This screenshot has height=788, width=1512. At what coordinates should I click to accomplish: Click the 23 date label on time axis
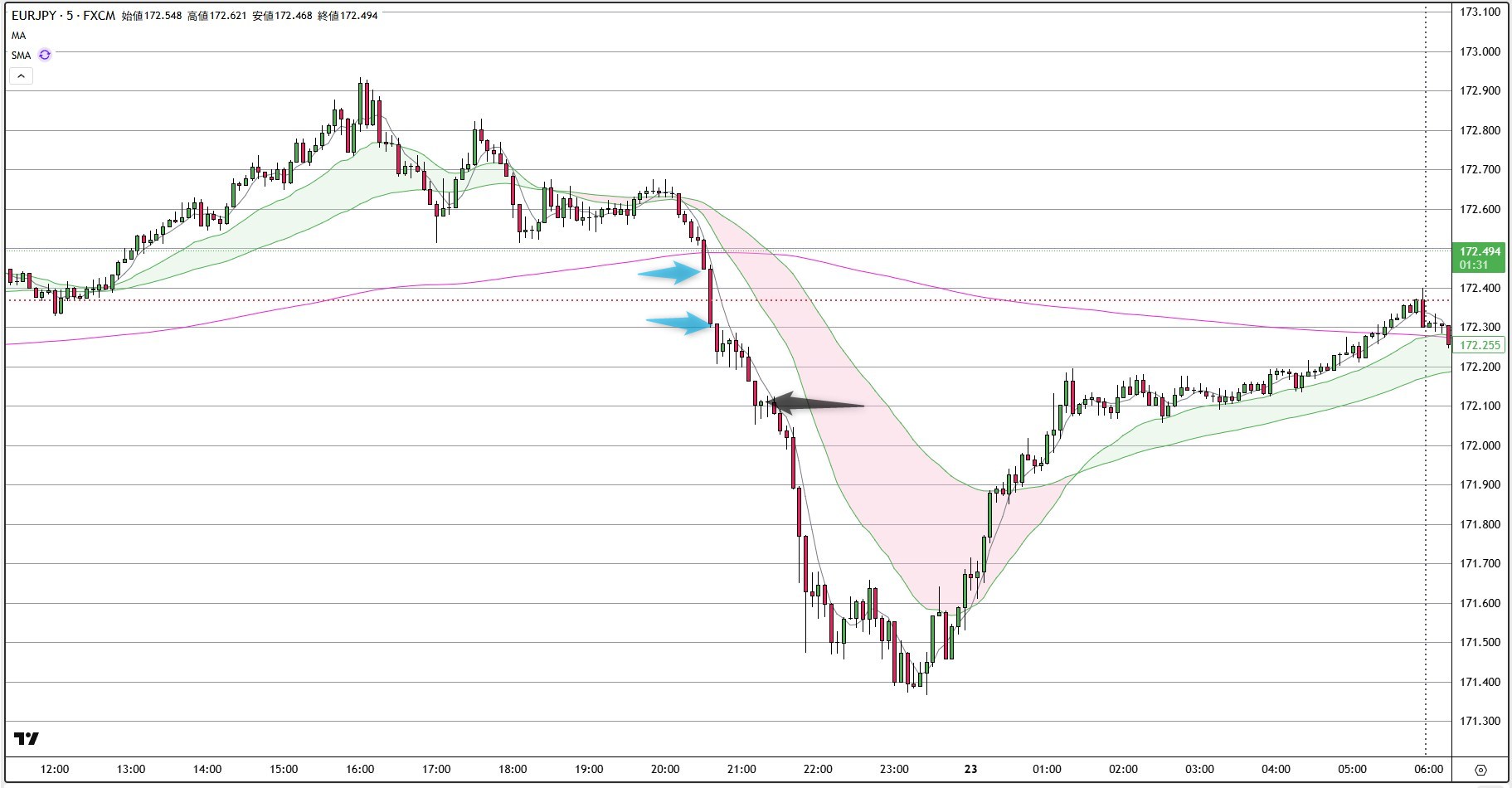970,769
